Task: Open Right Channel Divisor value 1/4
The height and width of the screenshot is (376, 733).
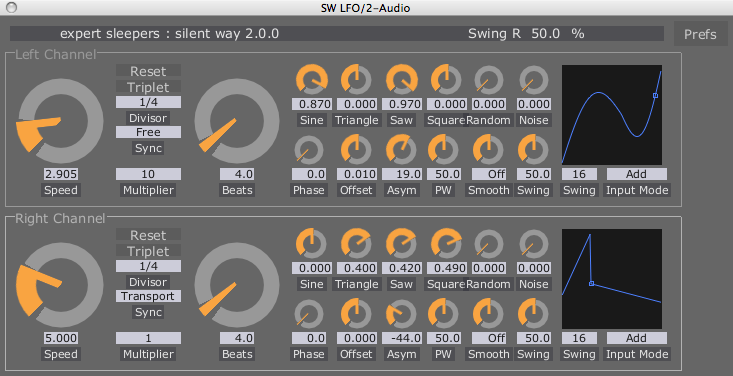Action: click(148, 266)
